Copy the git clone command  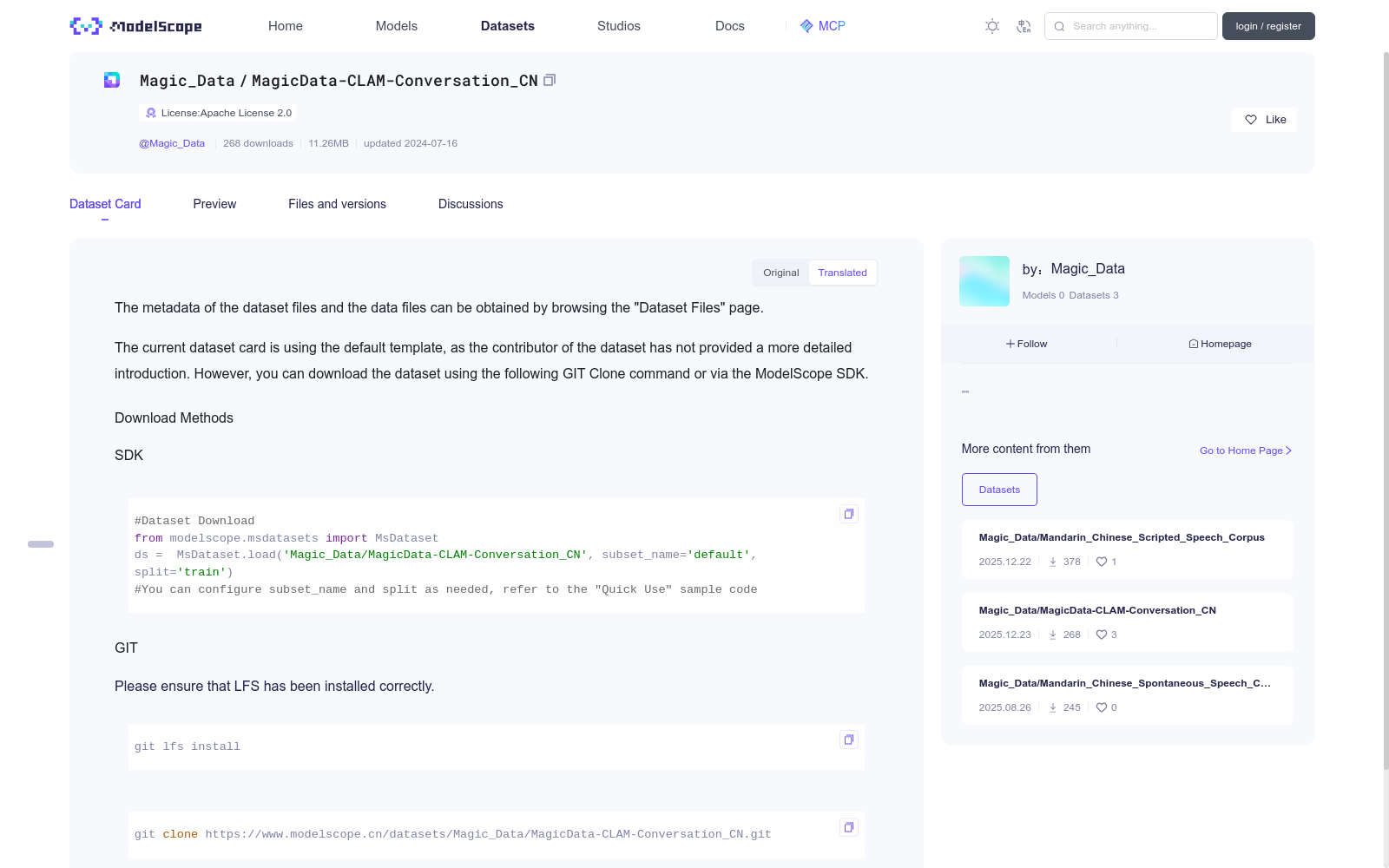click(849, 827)
